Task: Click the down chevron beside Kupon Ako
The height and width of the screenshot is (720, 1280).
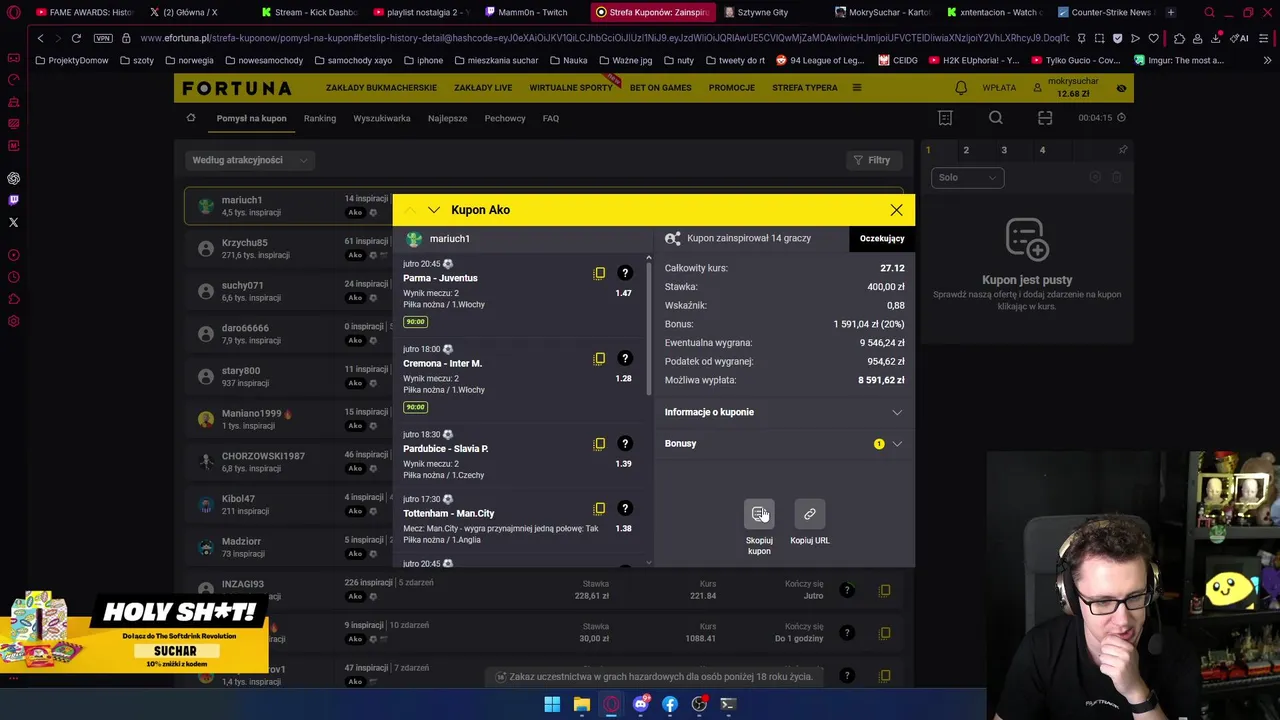Action: point(433,210)
